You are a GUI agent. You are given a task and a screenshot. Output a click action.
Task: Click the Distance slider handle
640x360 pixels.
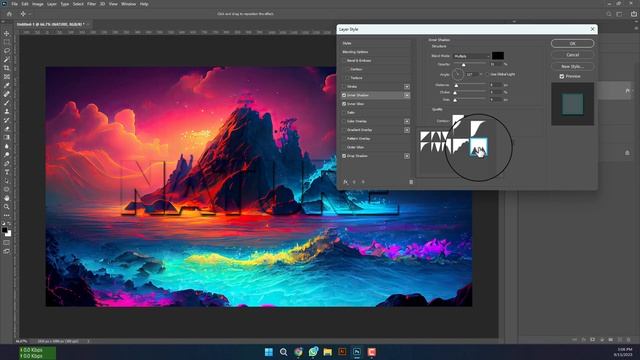click(x=456, y=85)
